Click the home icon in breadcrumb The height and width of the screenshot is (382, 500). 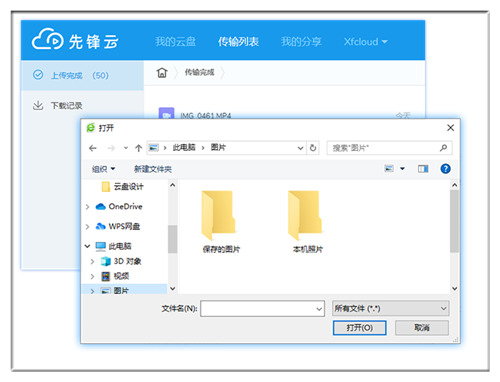(x=162, y=72)
